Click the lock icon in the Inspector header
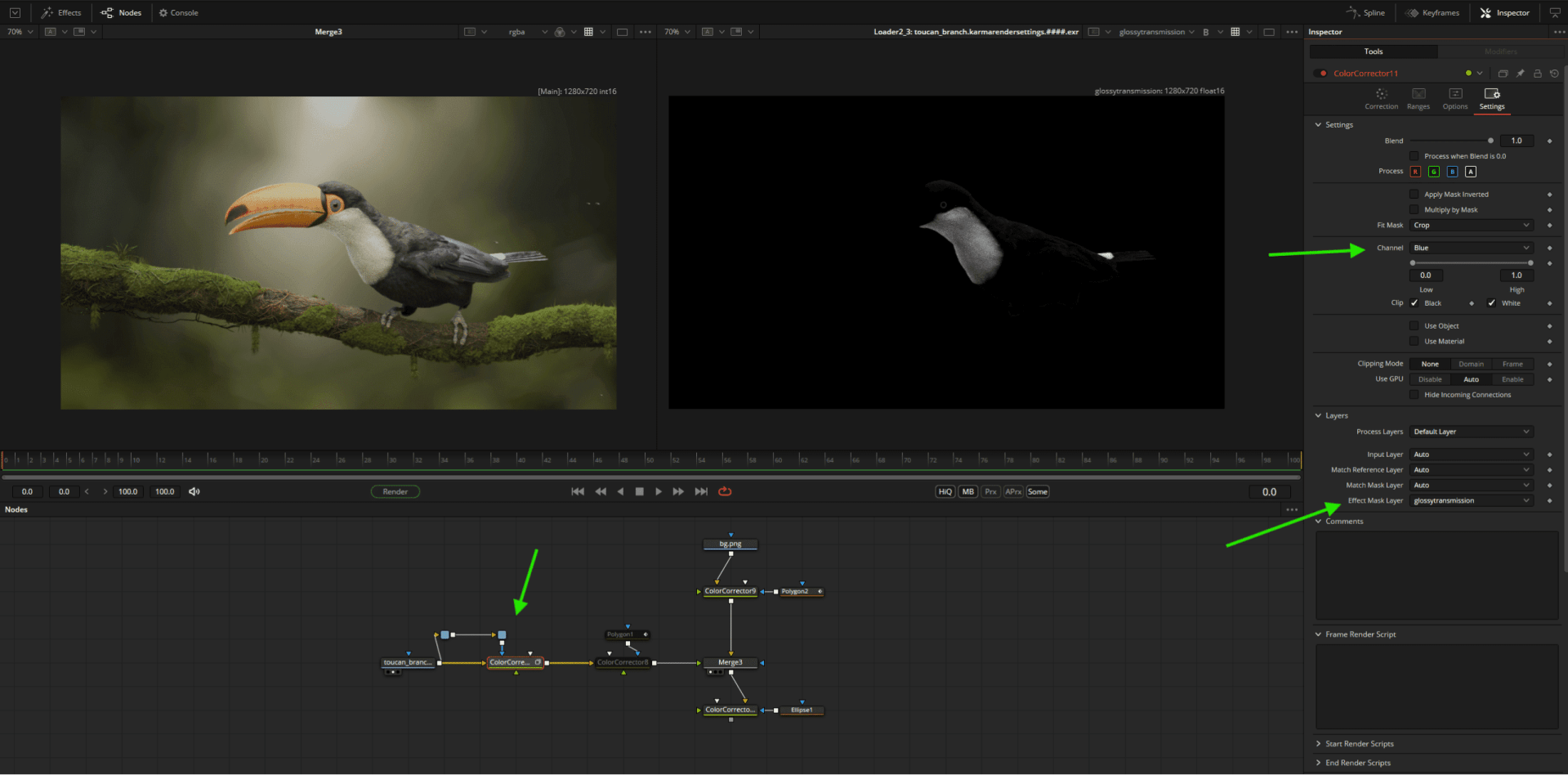The image size is (1568, 775). coord(1537,73)
